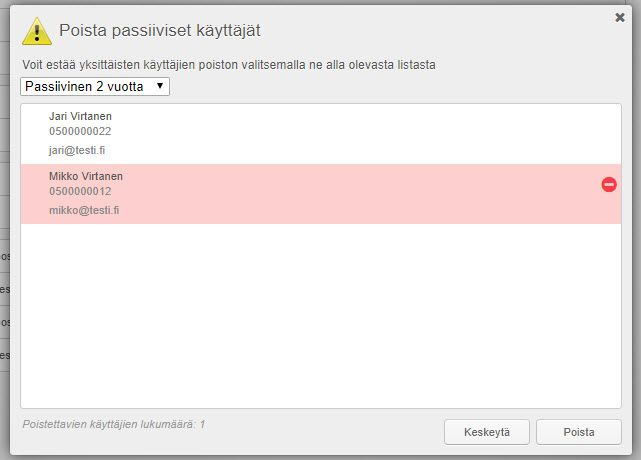
Task: Select the Jari Virtanen user row
Action: tap(321, 134)
